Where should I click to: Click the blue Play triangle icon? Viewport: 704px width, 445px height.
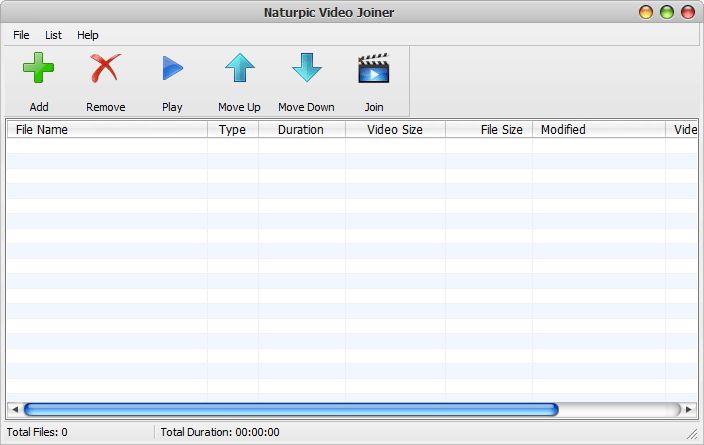coord(172,68)
